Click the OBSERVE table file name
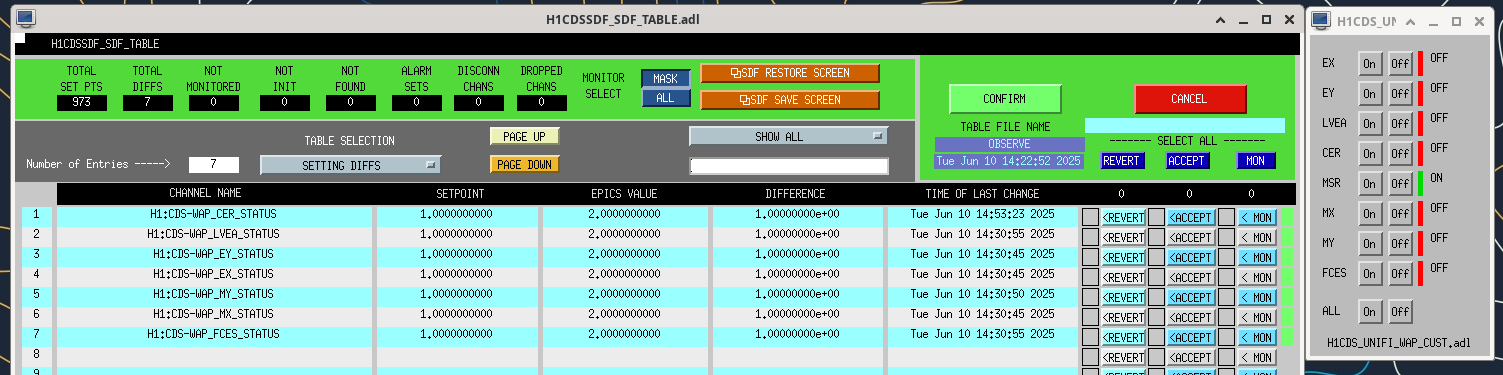Image resolution: width=1503 pixels, height=375 pixels. 1009,144
